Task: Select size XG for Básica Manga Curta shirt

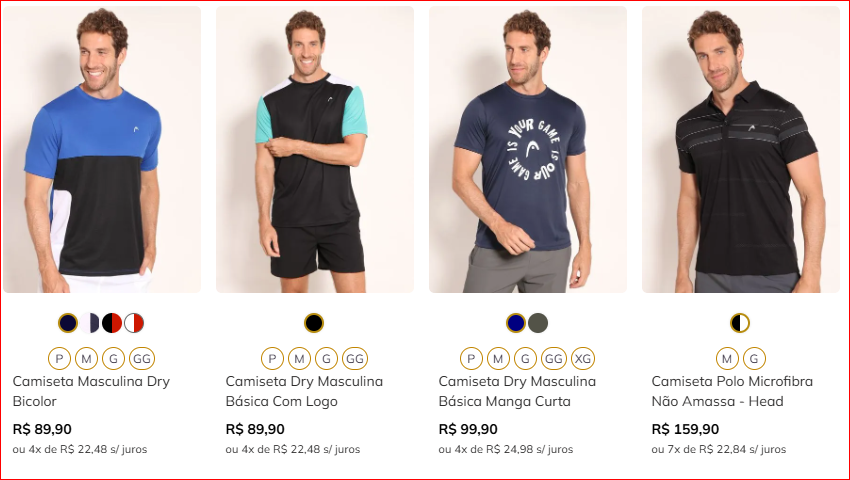Action: click(583, 359)
